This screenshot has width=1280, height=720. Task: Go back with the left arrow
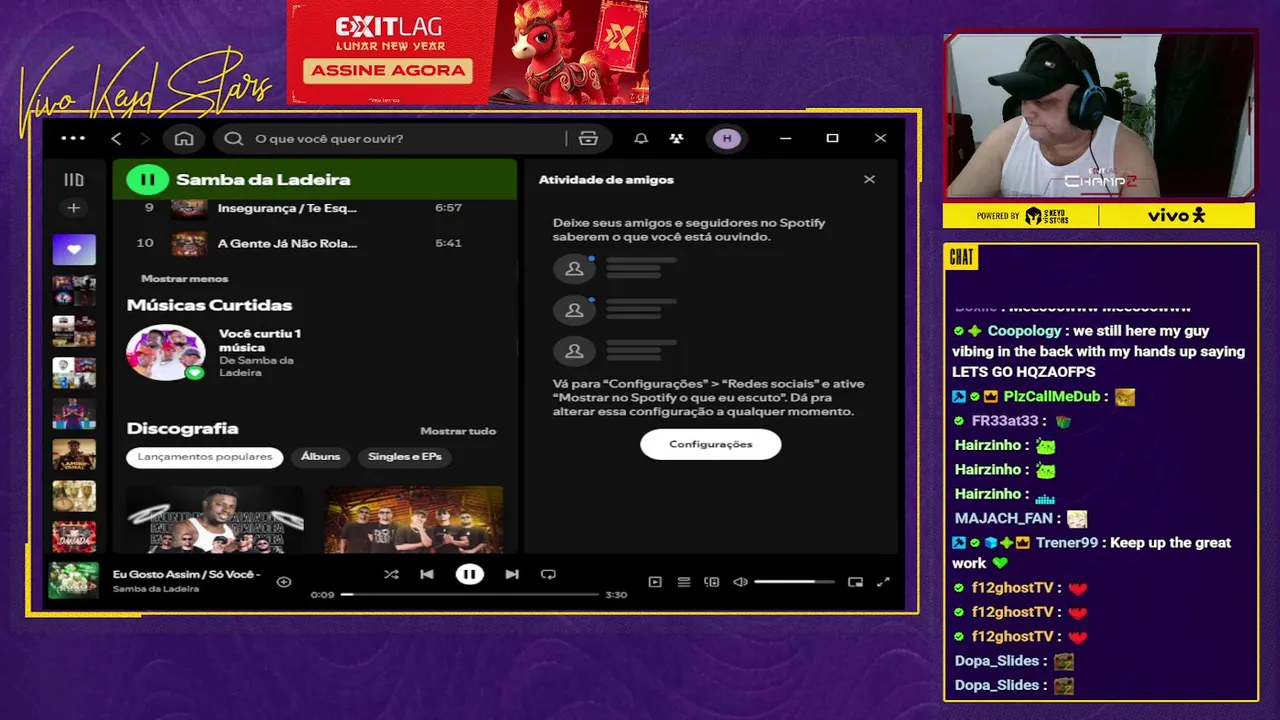pos(116,139)
